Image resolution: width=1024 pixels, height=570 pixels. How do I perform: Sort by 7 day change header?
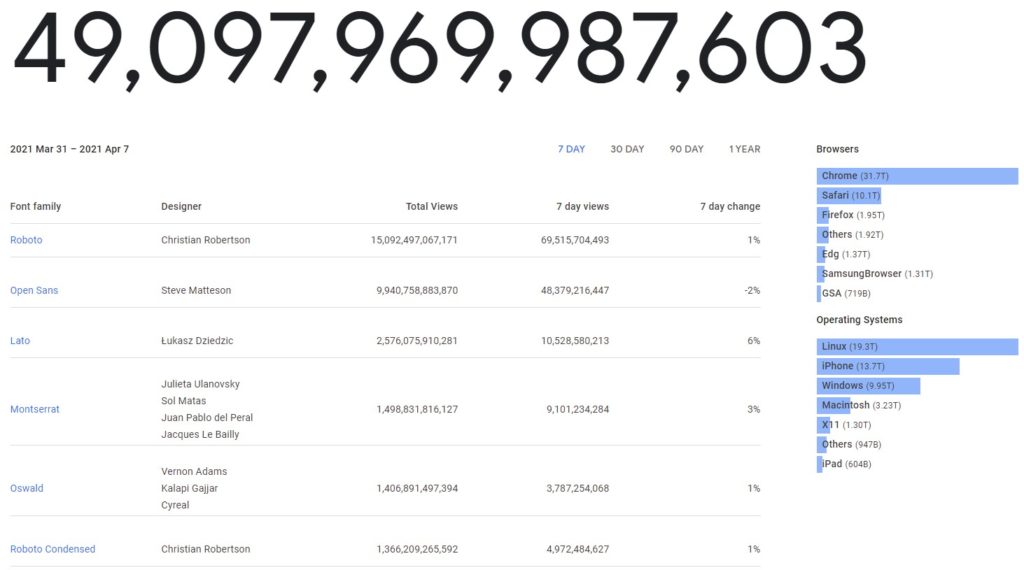[730, 206]
